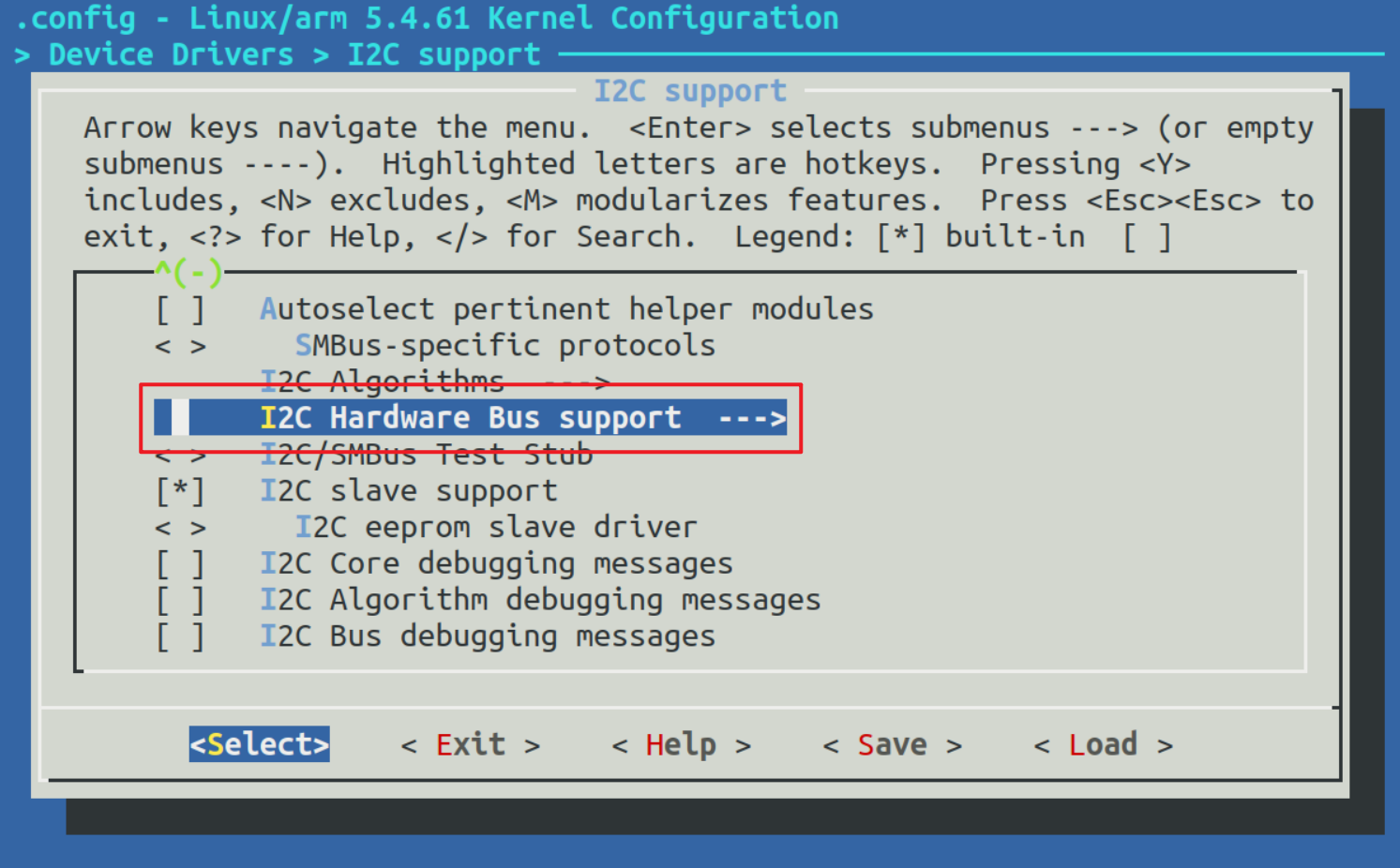Click the Save button
Screen dimensions: 1400x868
[892, 745]
